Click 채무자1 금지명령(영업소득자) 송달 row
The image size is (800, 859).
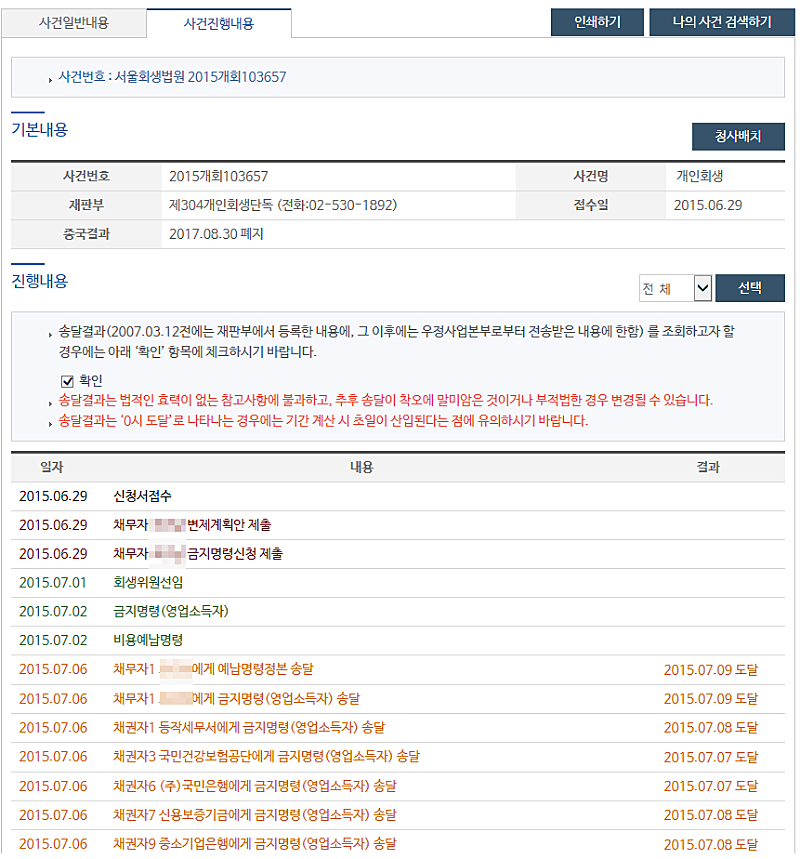pos(398,699)
